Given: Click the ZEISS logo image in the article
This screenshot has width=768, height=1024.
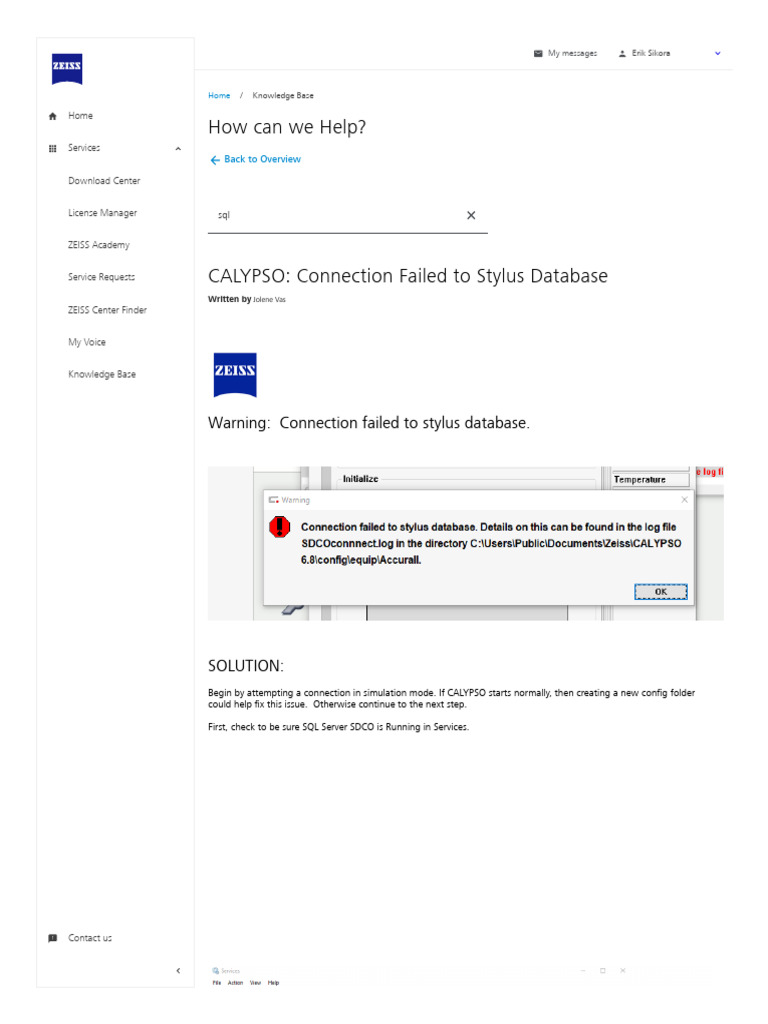Looking at the screenshot, I should coord(235,376).
